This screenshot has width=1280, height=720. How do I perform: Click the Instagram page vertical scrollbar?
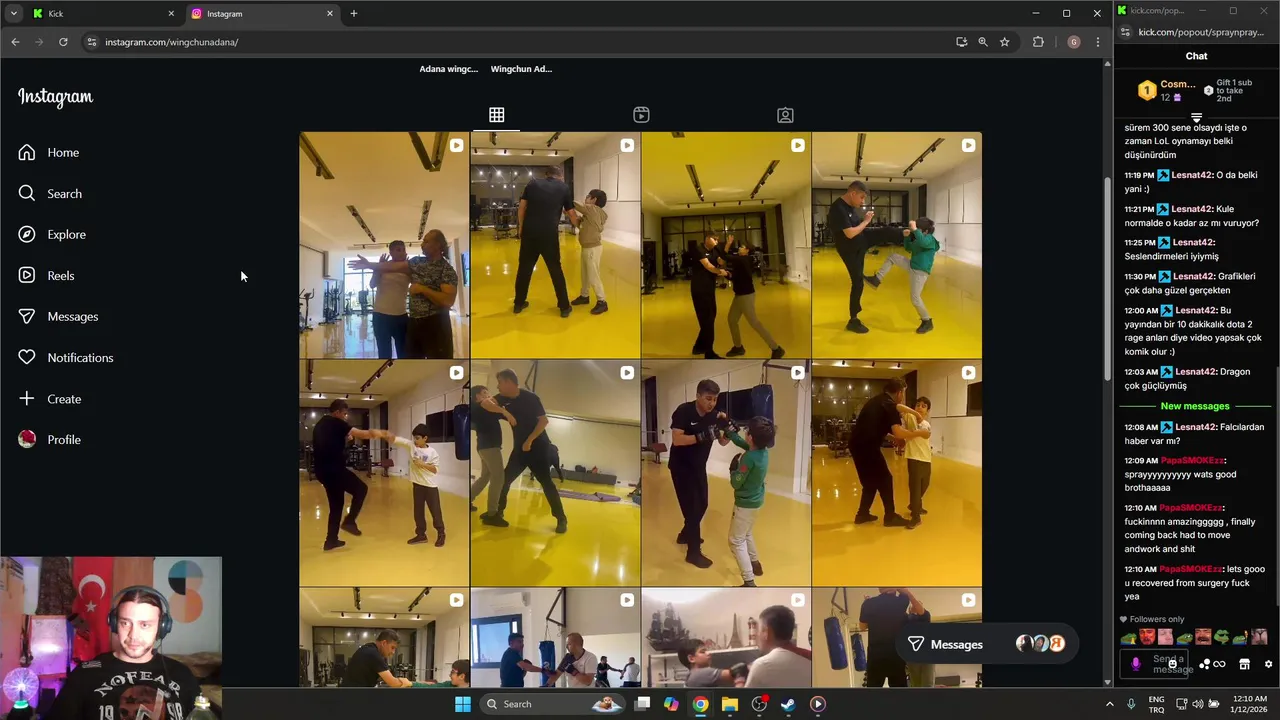point(1107,280)
